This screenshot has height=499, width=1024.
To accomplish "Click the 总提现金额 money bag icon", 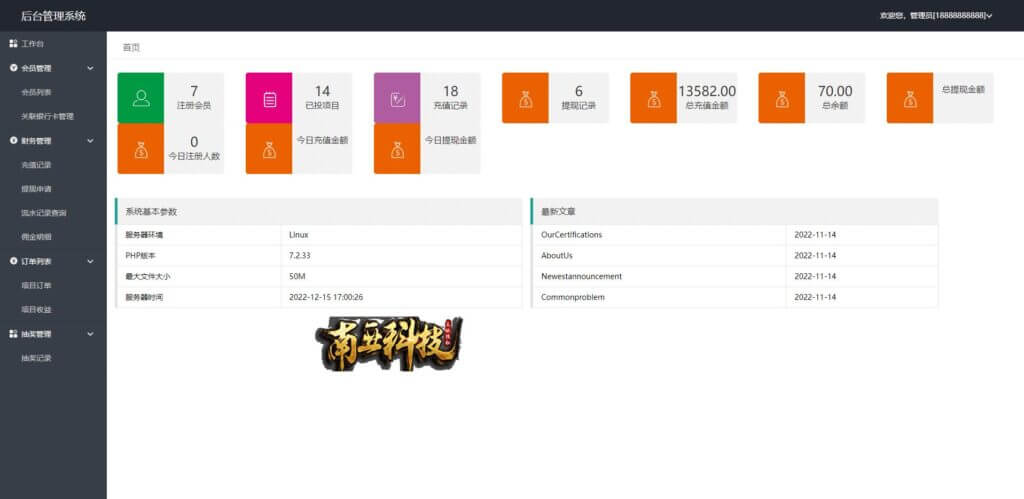I will (910, 98).
